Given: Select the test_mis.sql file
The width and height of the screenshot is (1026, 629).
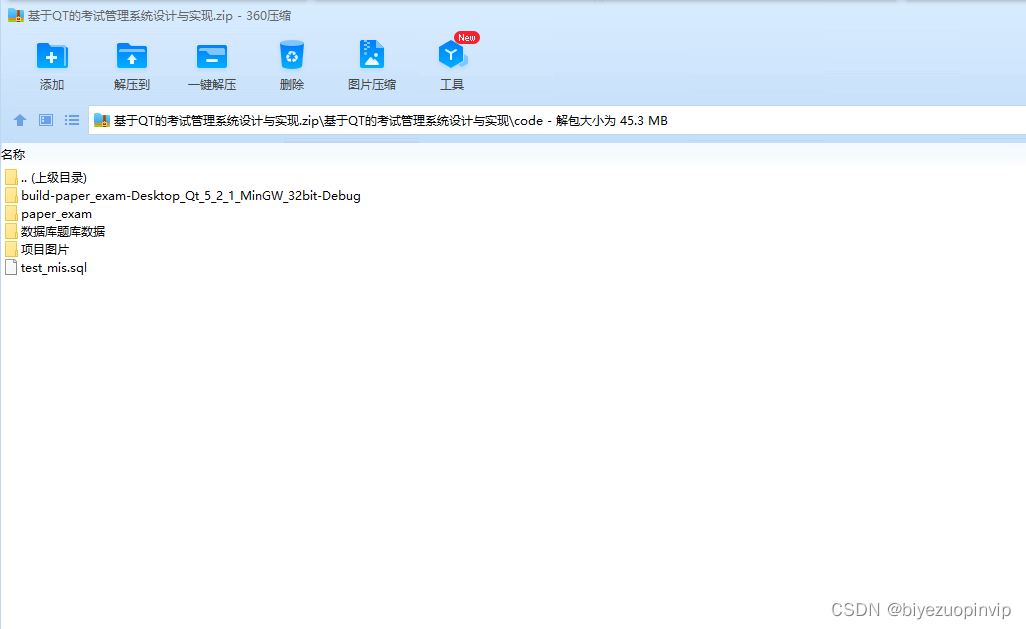Looking at the screenshot, I should point(52,267).
